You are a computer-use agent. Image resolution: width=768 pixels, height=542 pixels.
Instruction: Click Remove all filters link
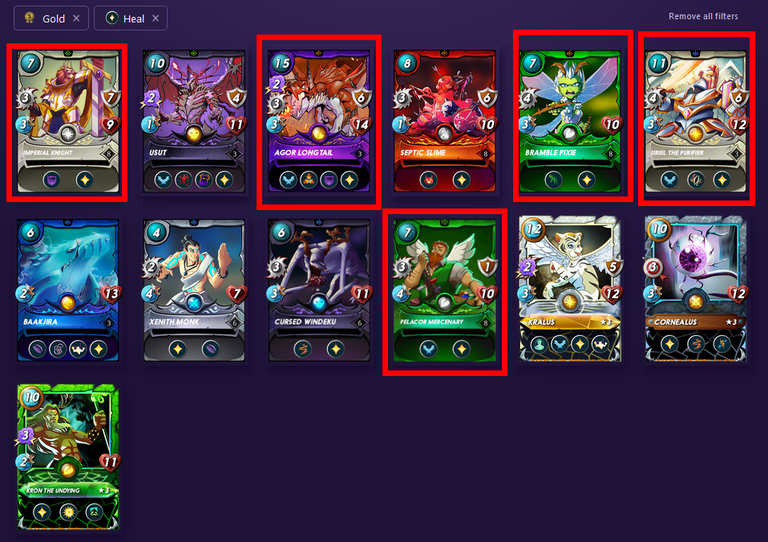(703, 16)
